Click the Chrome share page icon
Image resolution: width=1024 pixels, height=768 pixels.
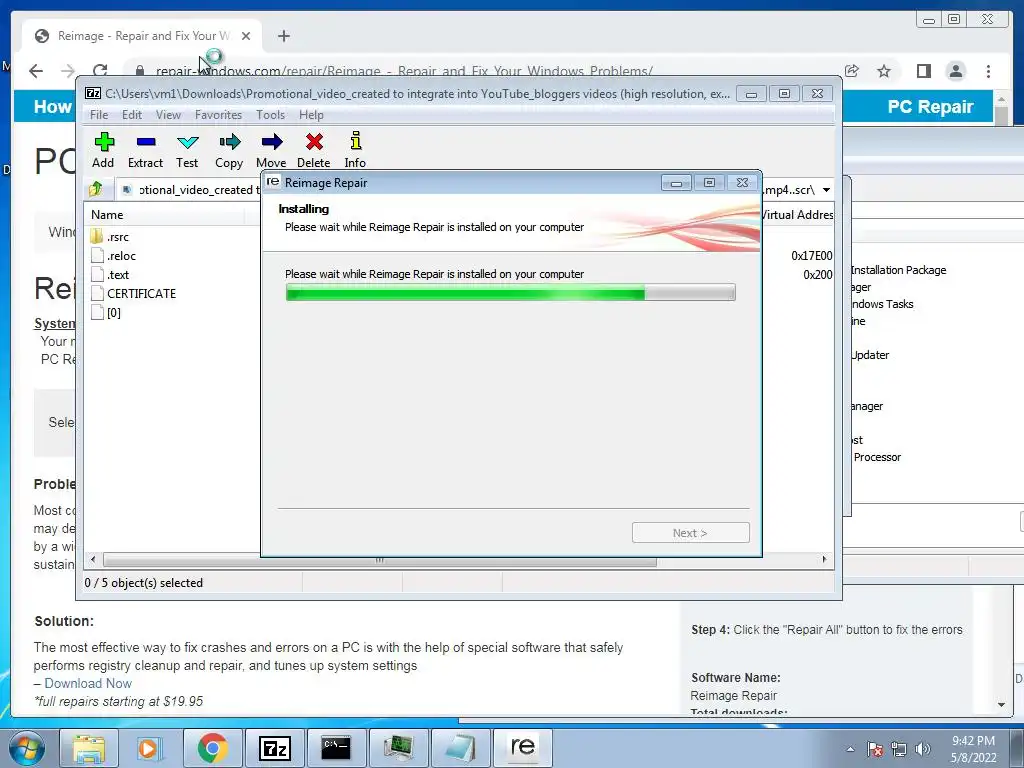(x=852, y=71)
